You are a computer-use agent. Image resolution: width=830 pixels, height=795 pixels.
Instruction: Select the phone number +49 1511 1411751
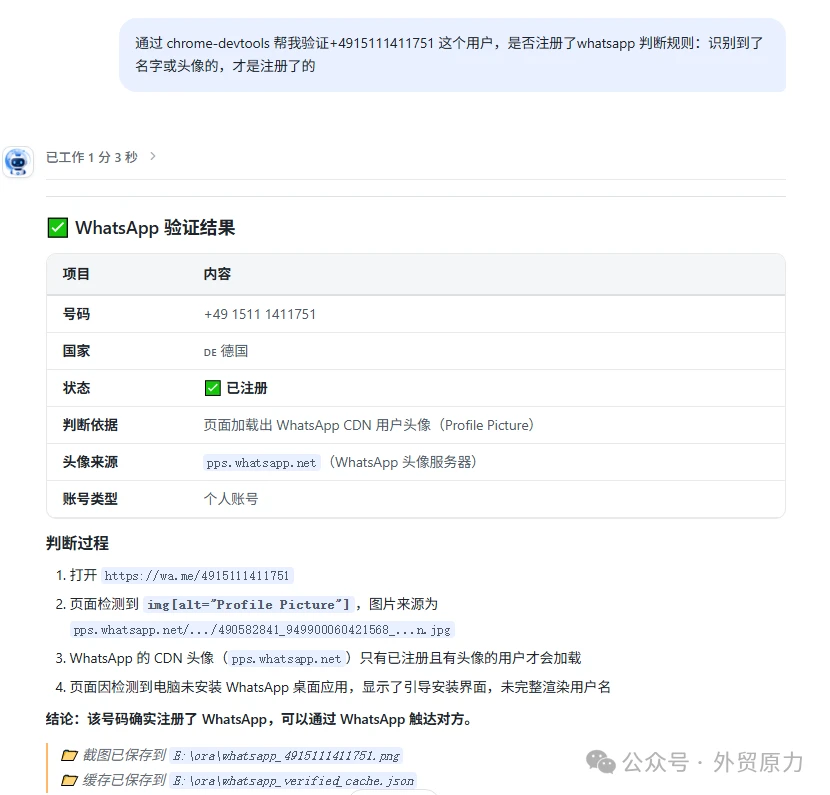260,314
